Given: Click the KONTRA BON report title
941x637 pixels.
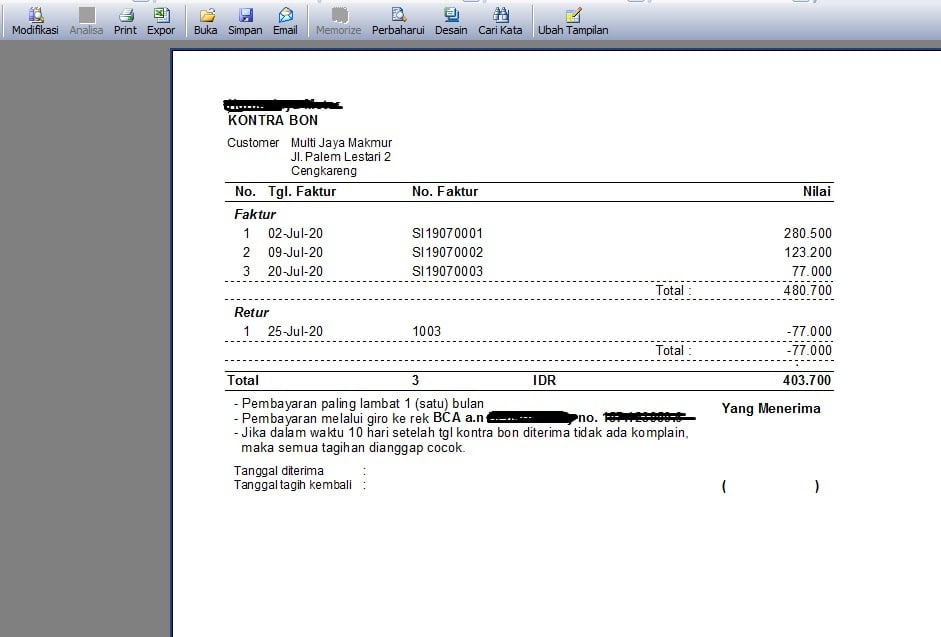Looking at the screenshot, I should pyautogui.click(x=273, y=120).
